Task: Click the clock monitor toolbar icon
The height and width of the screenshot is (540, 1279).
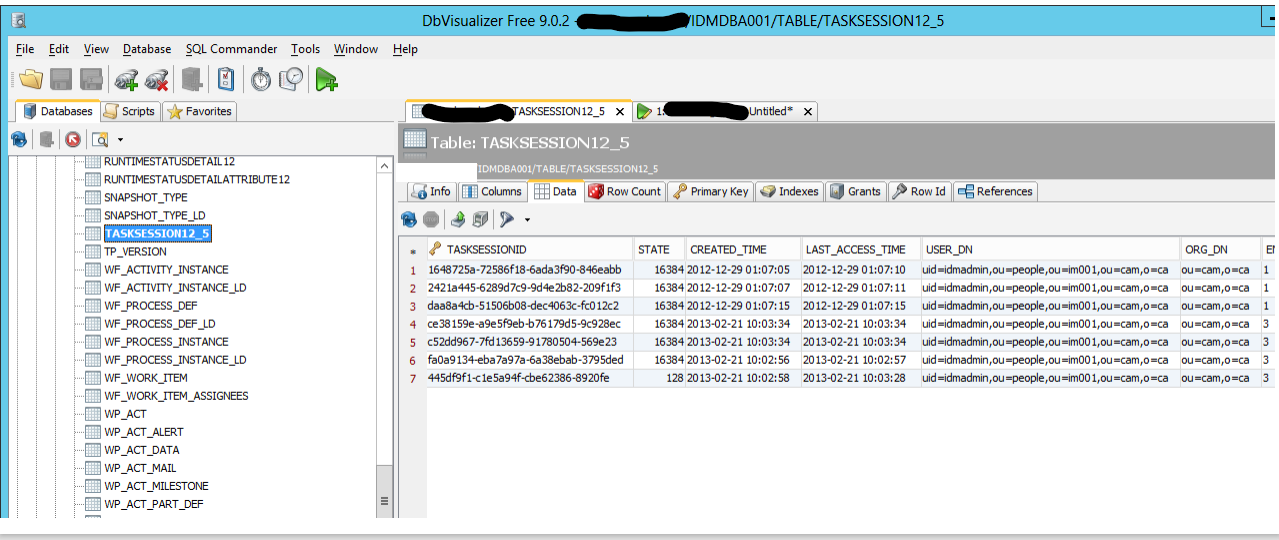Action: click(x=292, y=79)
